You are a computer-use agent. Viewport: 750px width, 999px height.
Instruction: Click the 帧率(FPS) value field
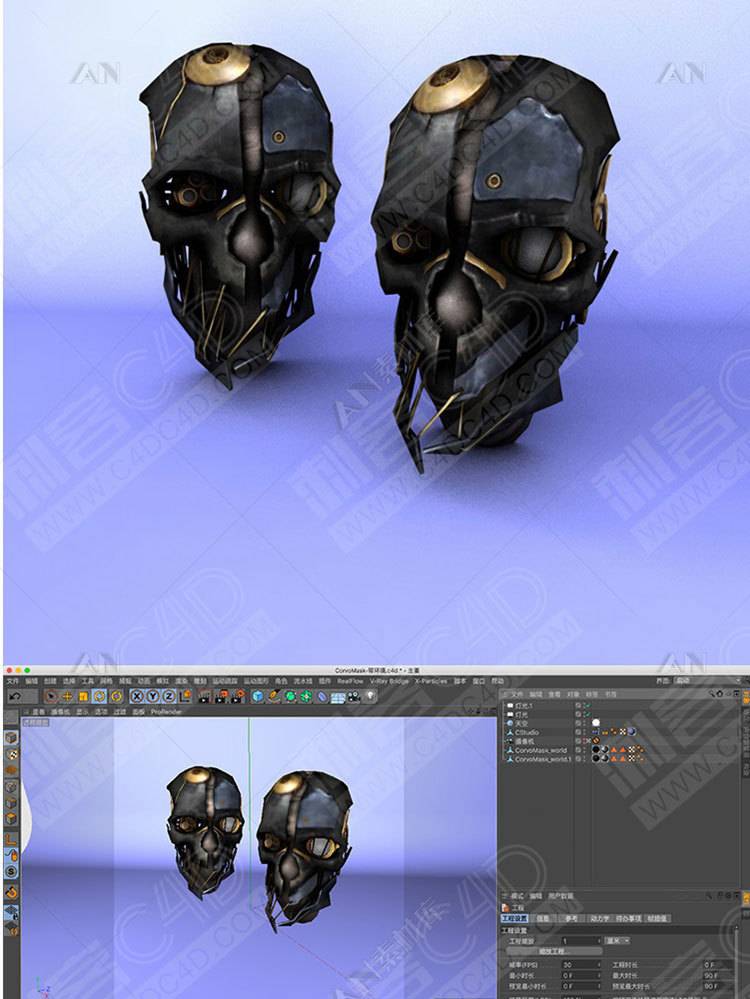581,965
